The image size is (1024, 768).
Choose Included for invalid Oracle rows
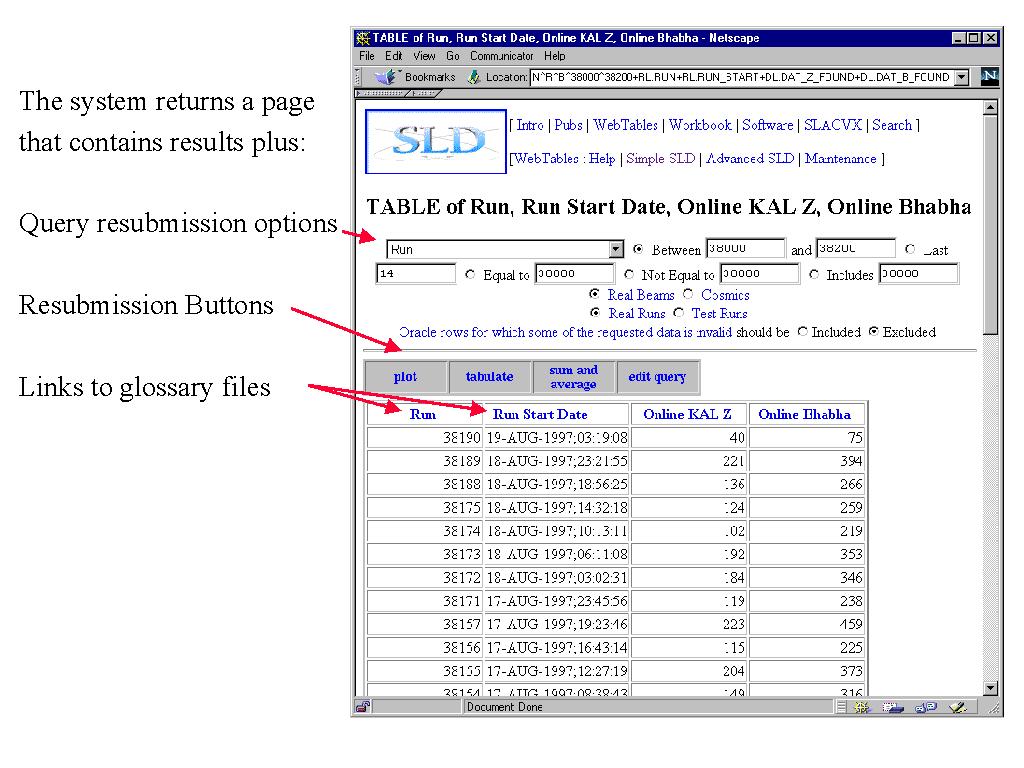click(x=802, y=332)
